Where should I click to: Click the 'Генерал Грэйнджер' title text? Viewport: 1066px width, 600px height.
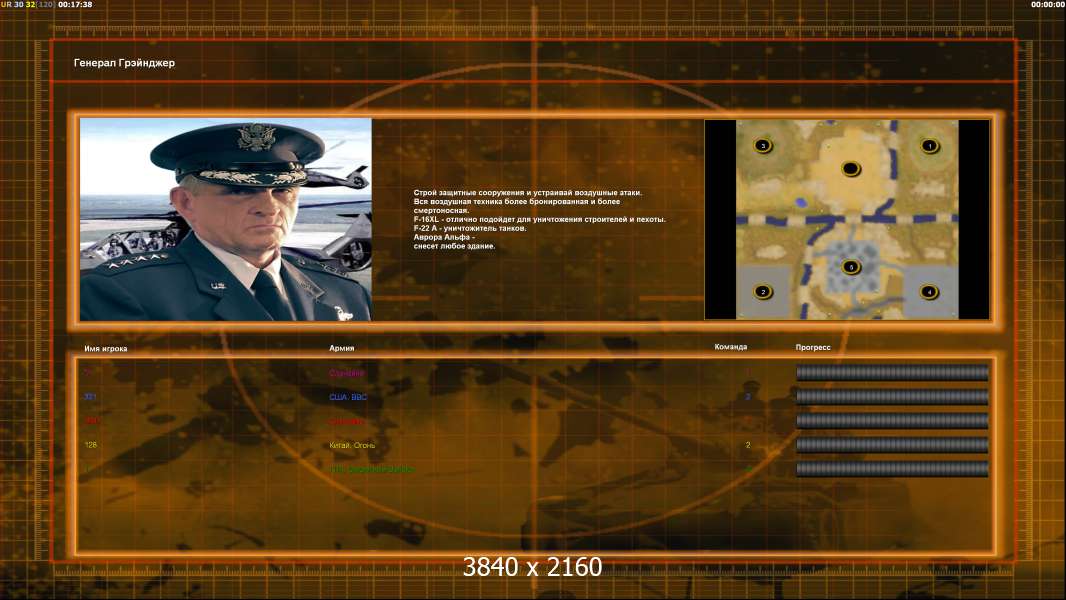coord(124,63)
